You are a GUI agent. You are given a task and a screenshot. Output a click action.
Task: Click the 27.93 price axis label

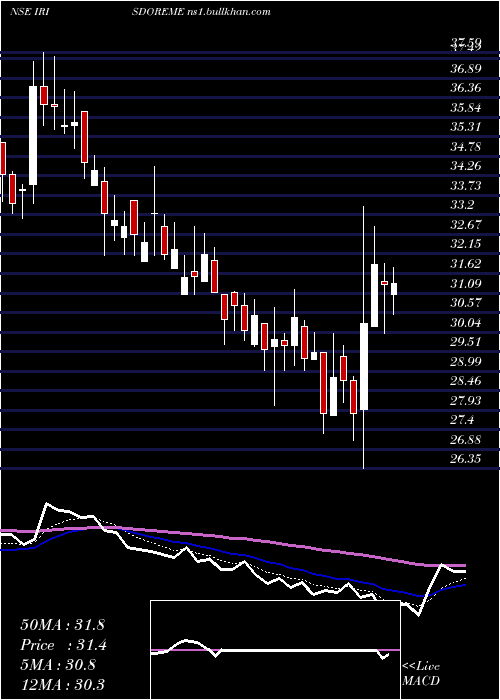pyautogui.click(x=466, y=400)
